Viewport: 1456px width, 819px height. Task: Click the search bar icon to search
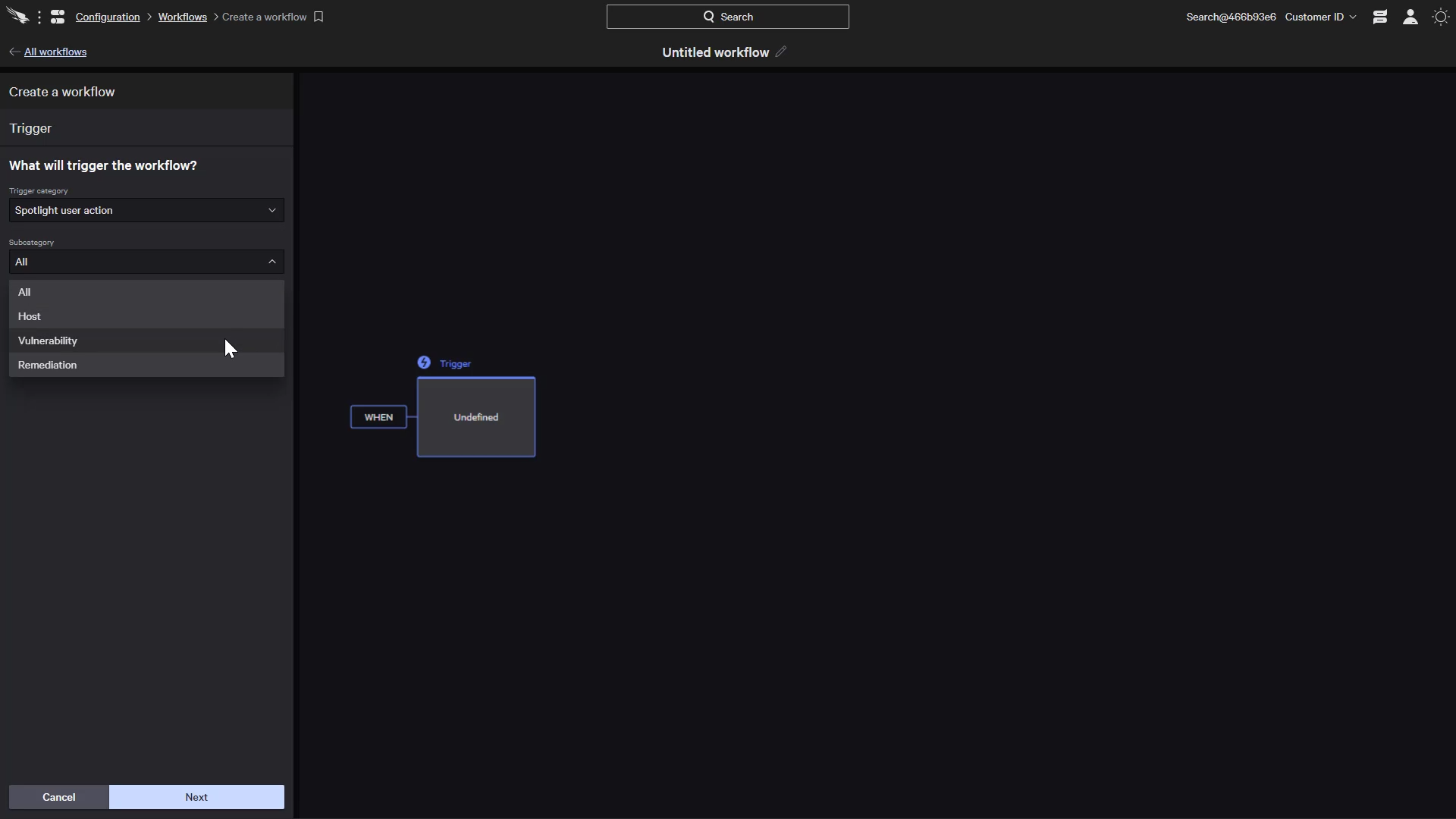(708, 17)
